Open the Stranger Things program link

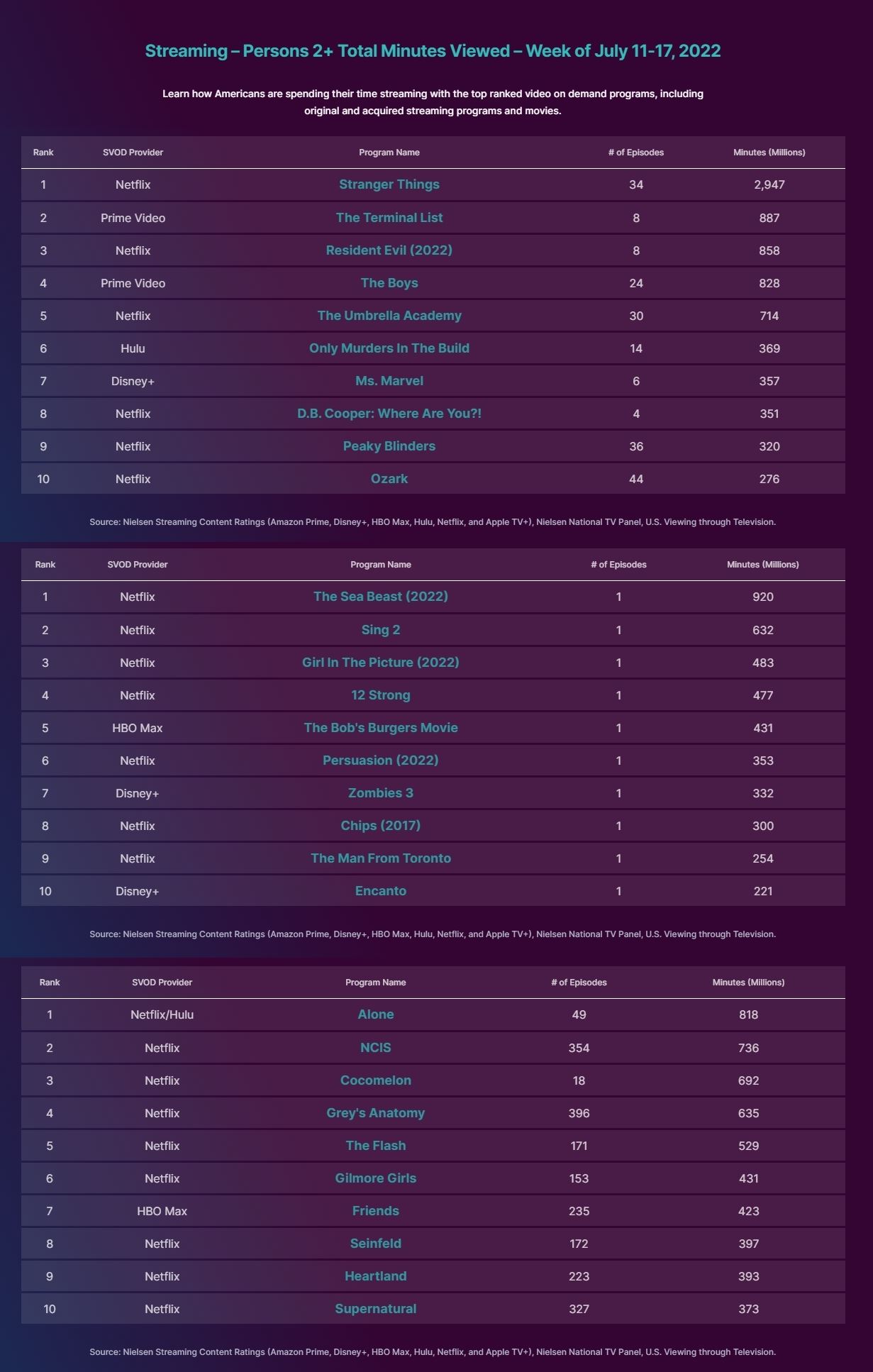pyautogui.click(x=389, y=184)
